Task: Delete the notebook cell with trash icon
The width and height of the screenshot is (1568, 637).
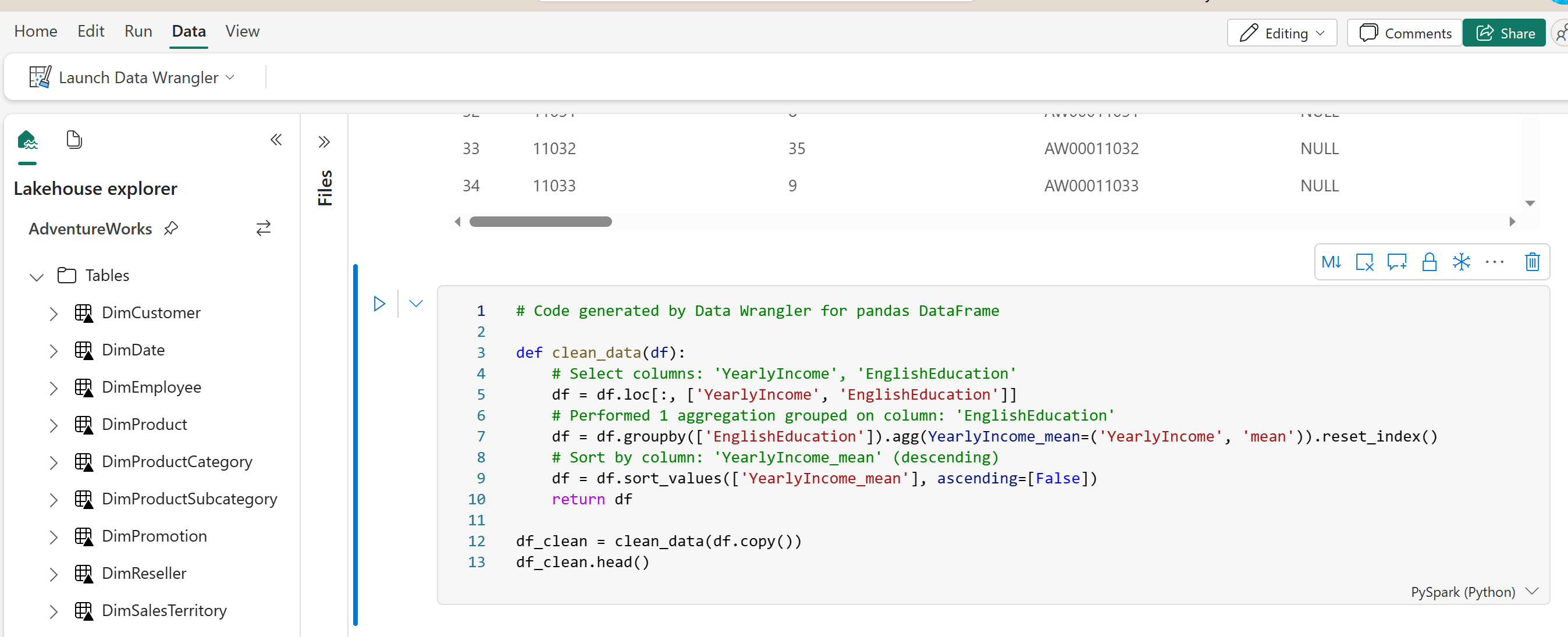Action: pyautogui.click(x=1532, y=262)
